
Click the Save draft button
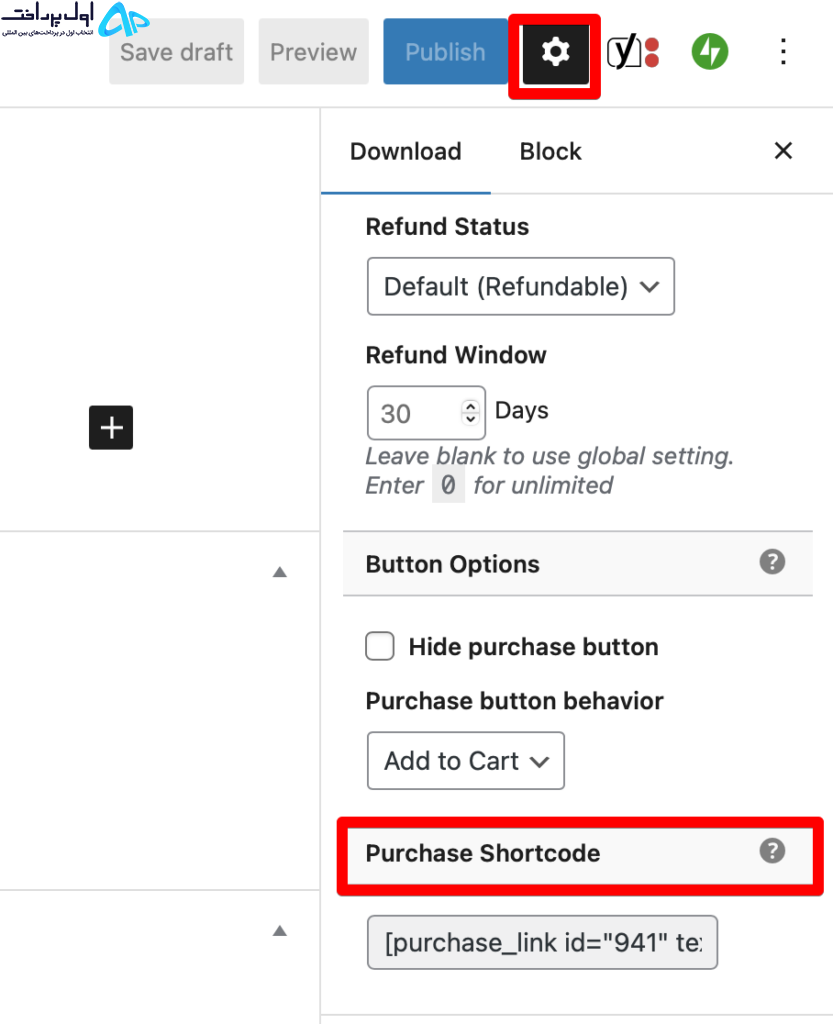(176, 52)
